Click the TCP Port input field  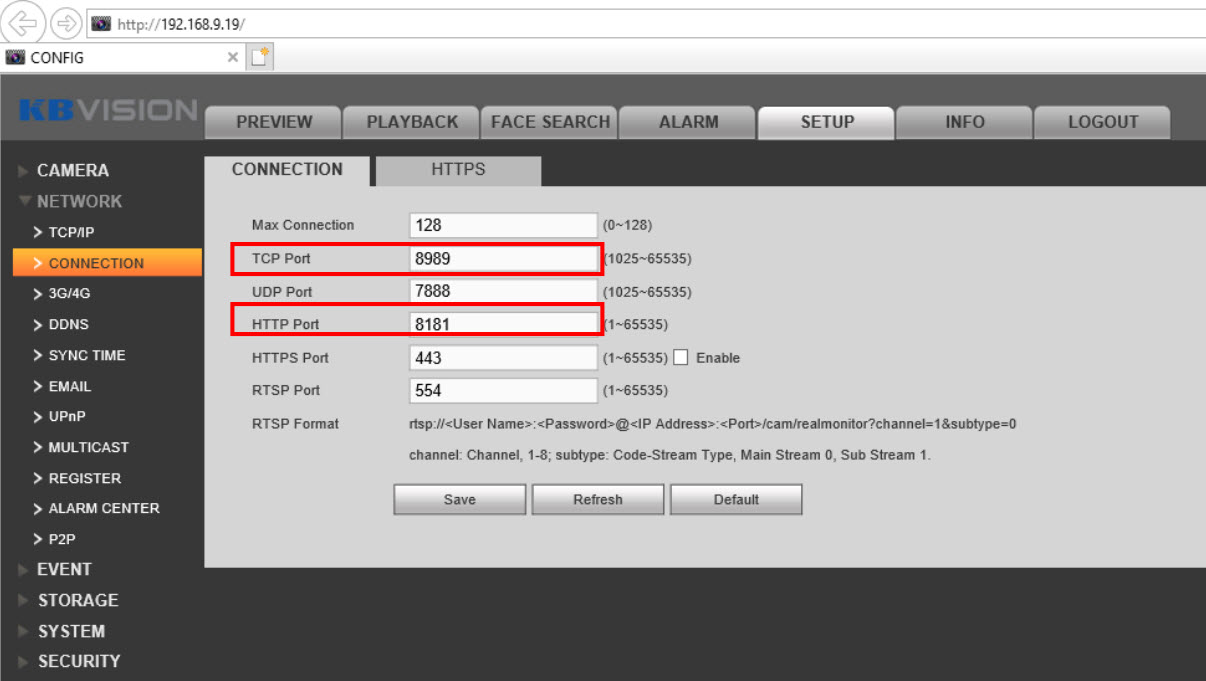click(x=503, y=259)
